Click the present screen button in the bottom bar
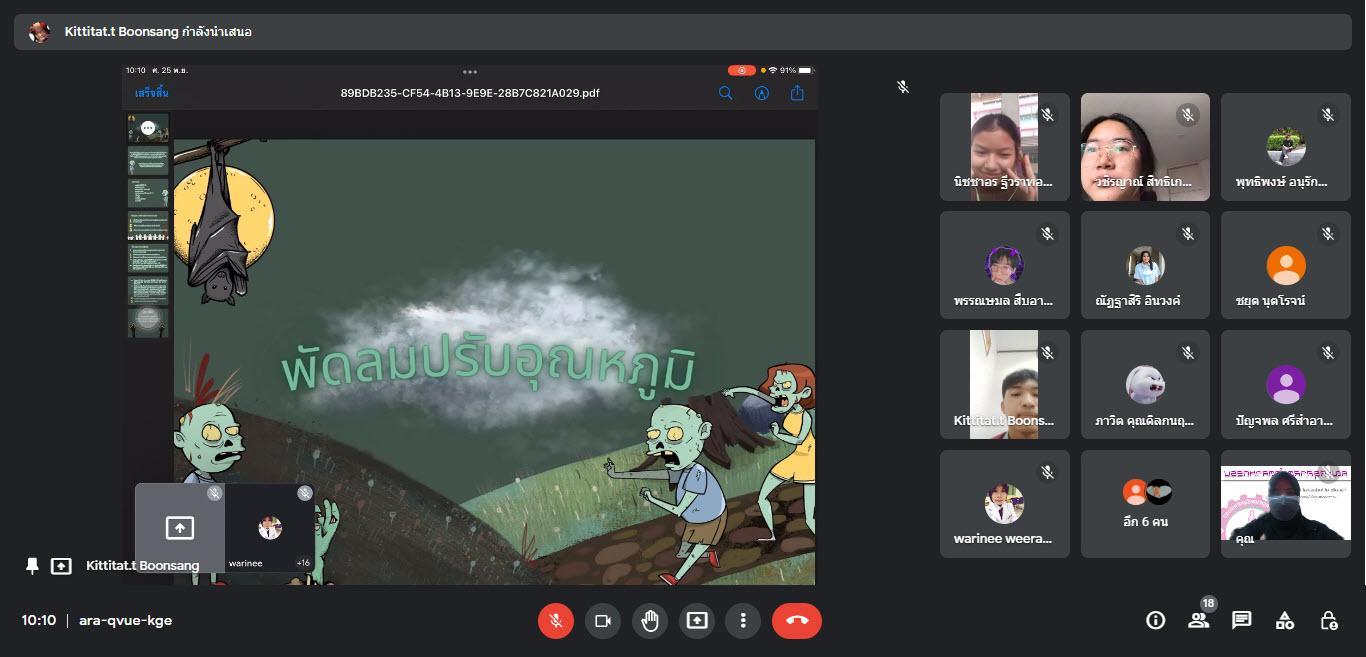The width and height of the screenshot is (1366, 657). point(697,621)
